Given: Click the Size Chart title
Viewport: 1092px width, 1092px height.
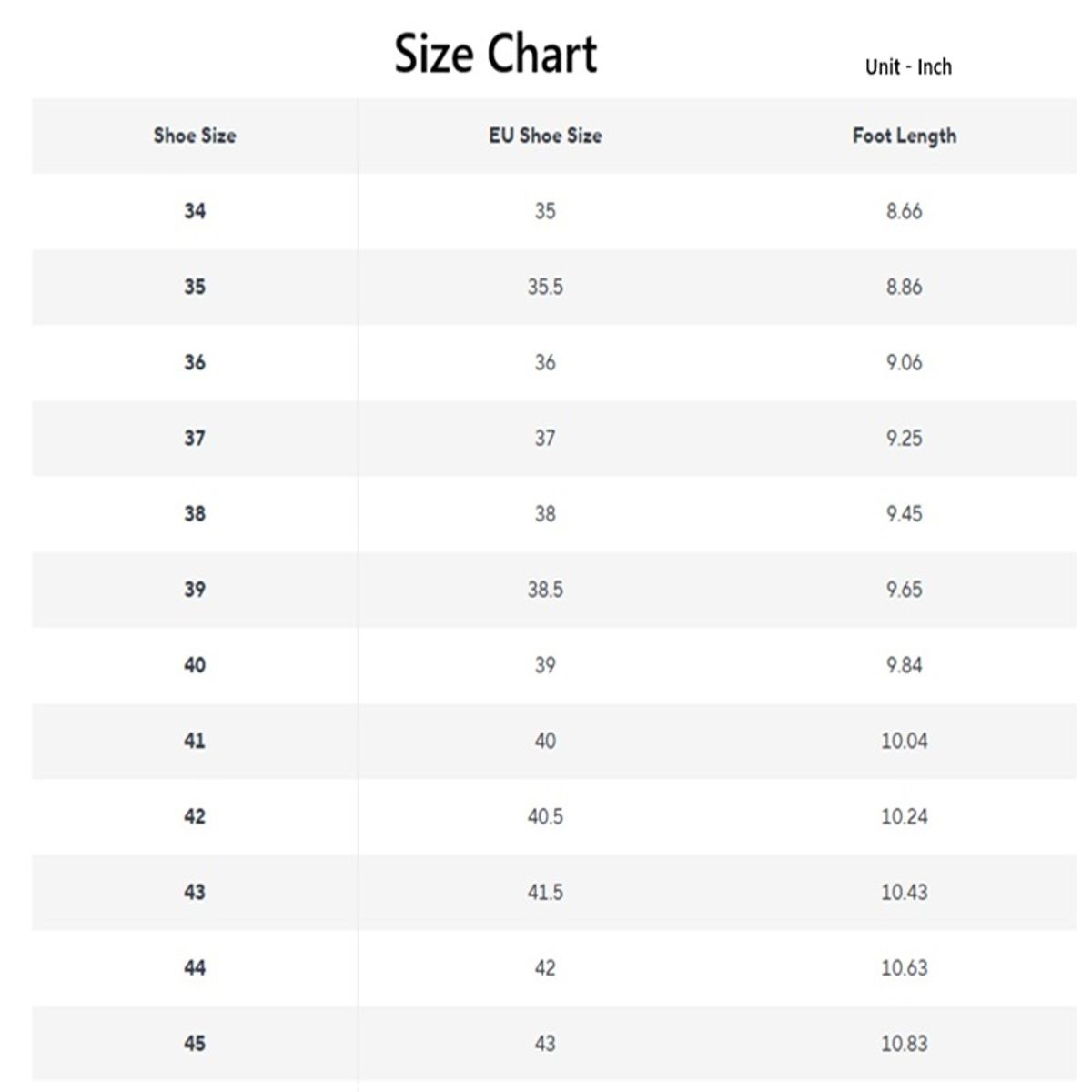Looking at the screenshot, I should pos(496,54).
